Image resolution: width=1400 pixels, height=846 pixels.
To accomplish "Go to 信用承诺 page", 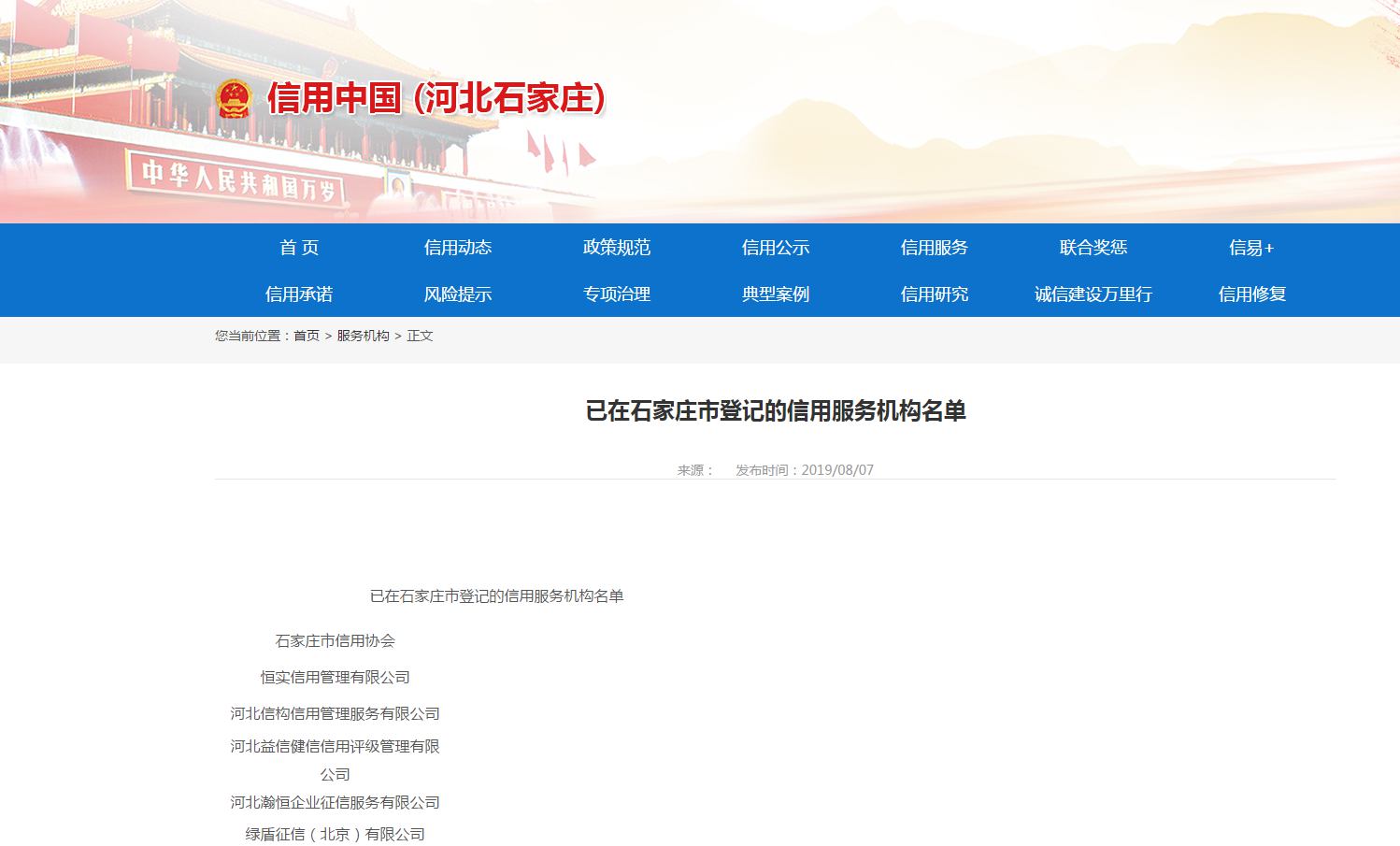I will [x=299, y=294].
